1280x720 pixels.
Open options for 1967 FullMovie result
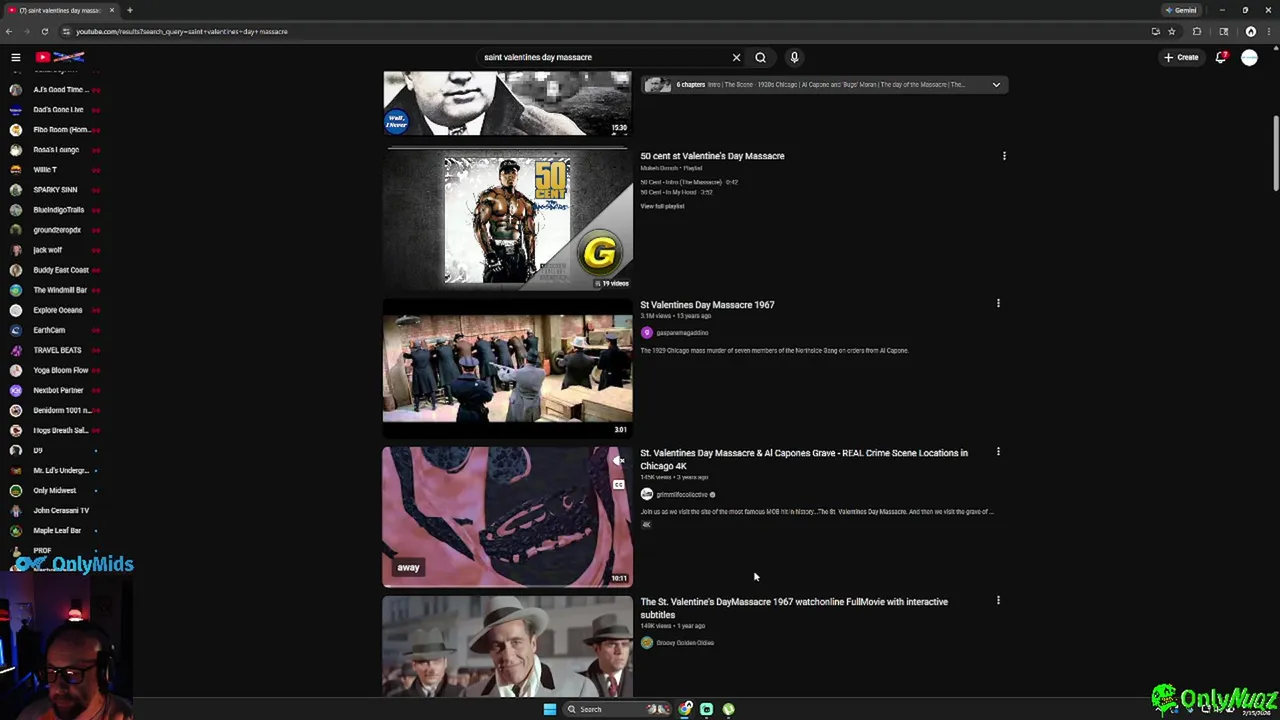[998, 601]
